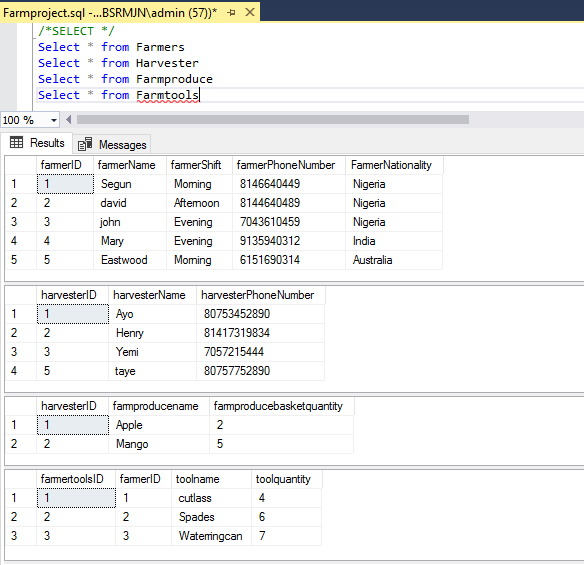Screen dimensions: 584x565
Task: Select phone number 7043610459
Action: (x=289, y=222)
